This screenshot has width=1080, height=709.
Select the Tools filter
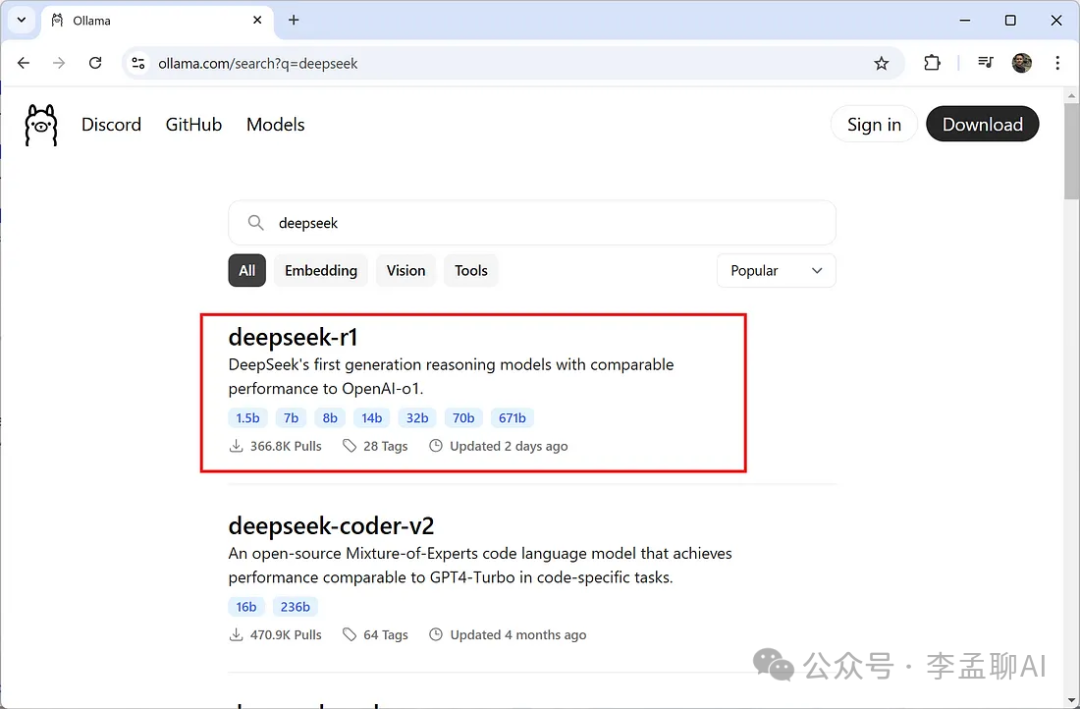click(x=471, y=271)
